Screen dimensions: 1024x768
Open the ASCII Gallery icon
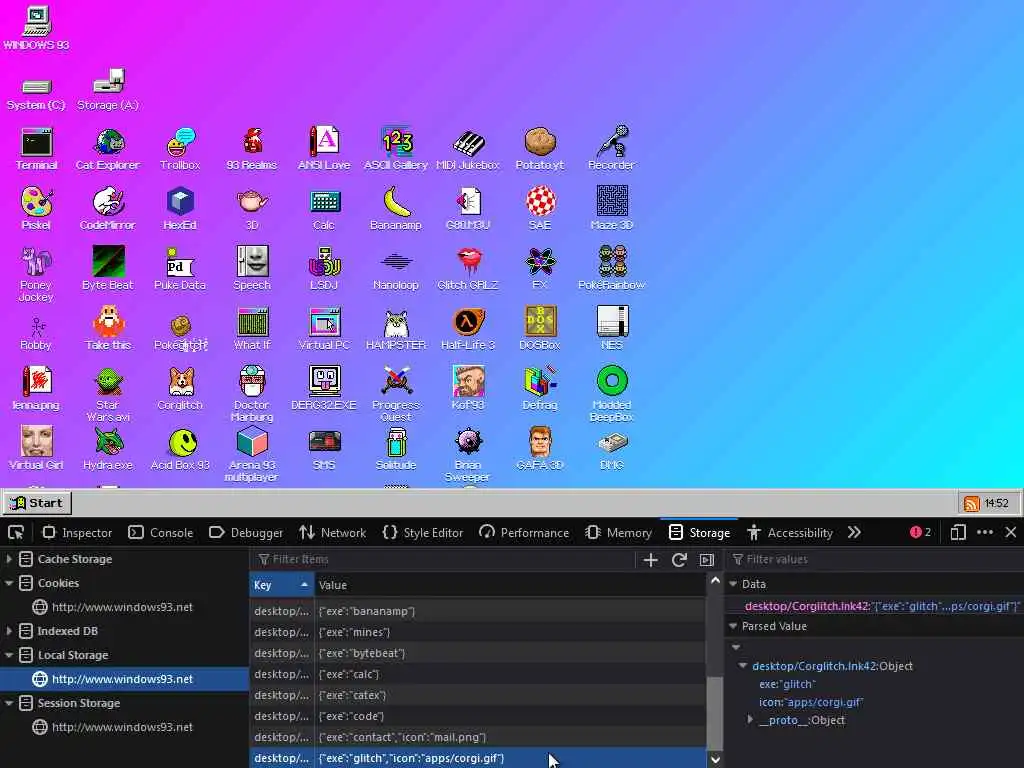396,150
